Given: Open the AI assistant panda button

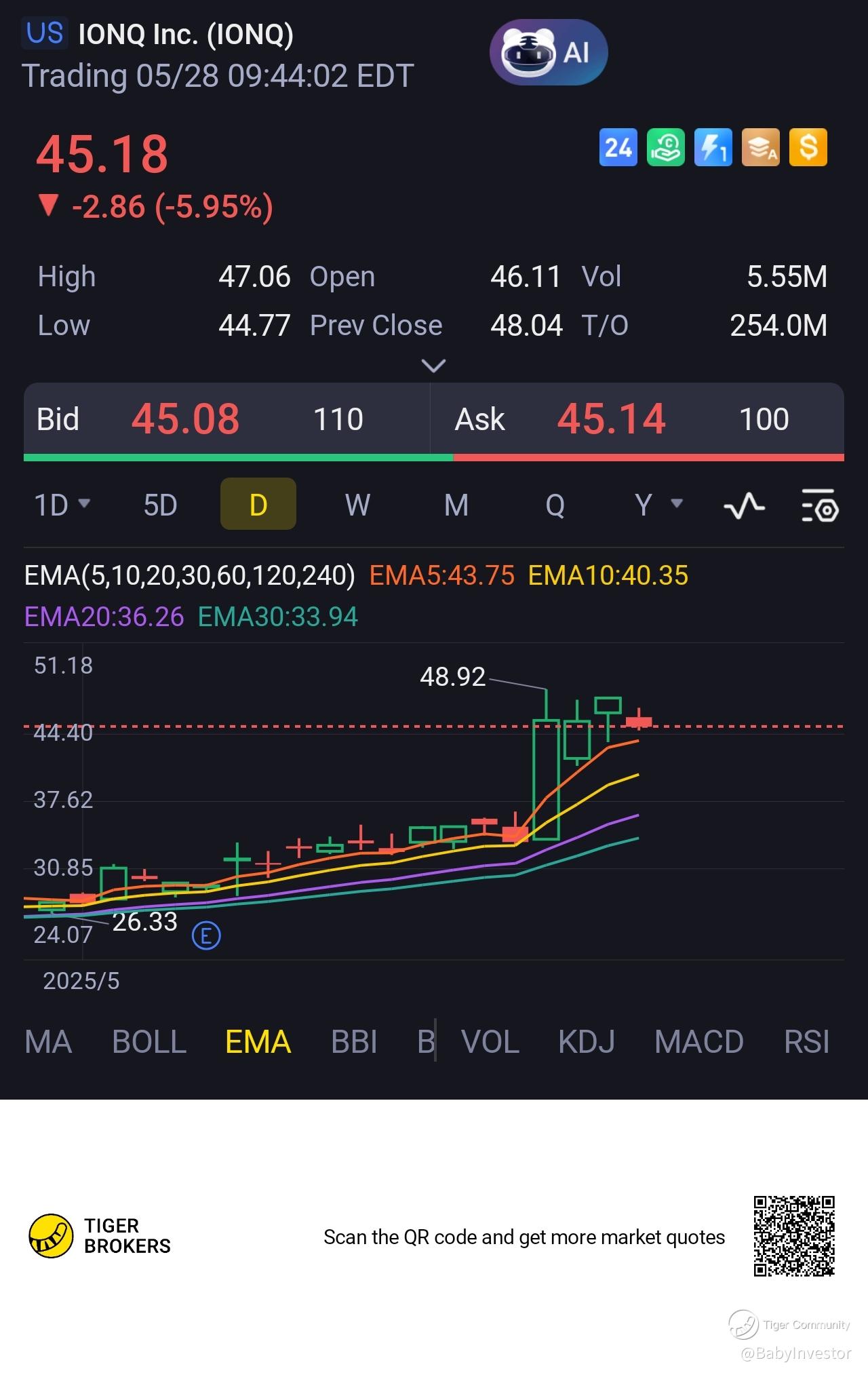Looking at the screenshot, I should [548, 52].
